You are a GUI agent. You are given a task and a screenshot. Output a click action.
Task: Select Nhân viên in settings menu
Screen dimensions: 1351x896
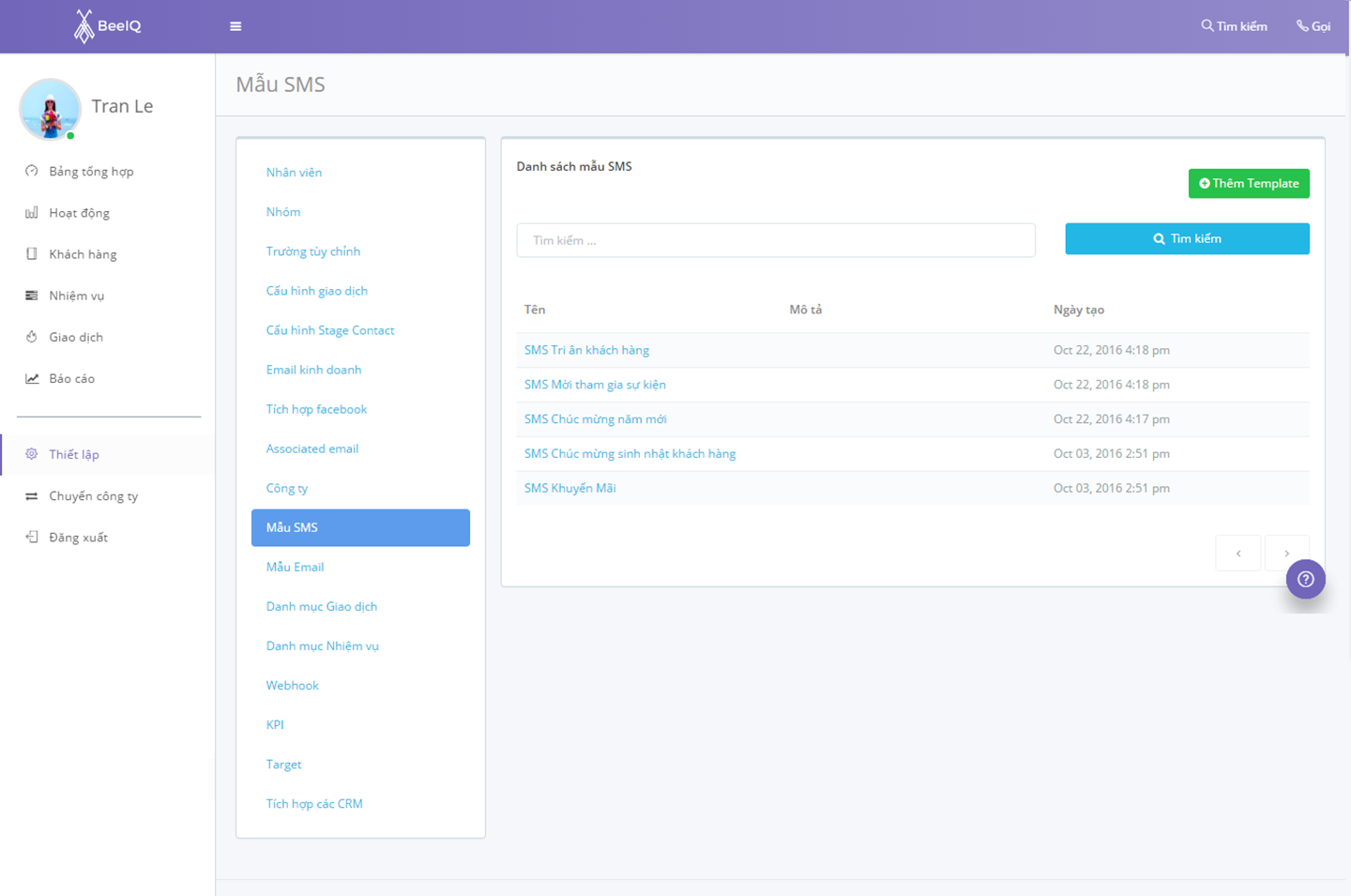pos(294,173)
